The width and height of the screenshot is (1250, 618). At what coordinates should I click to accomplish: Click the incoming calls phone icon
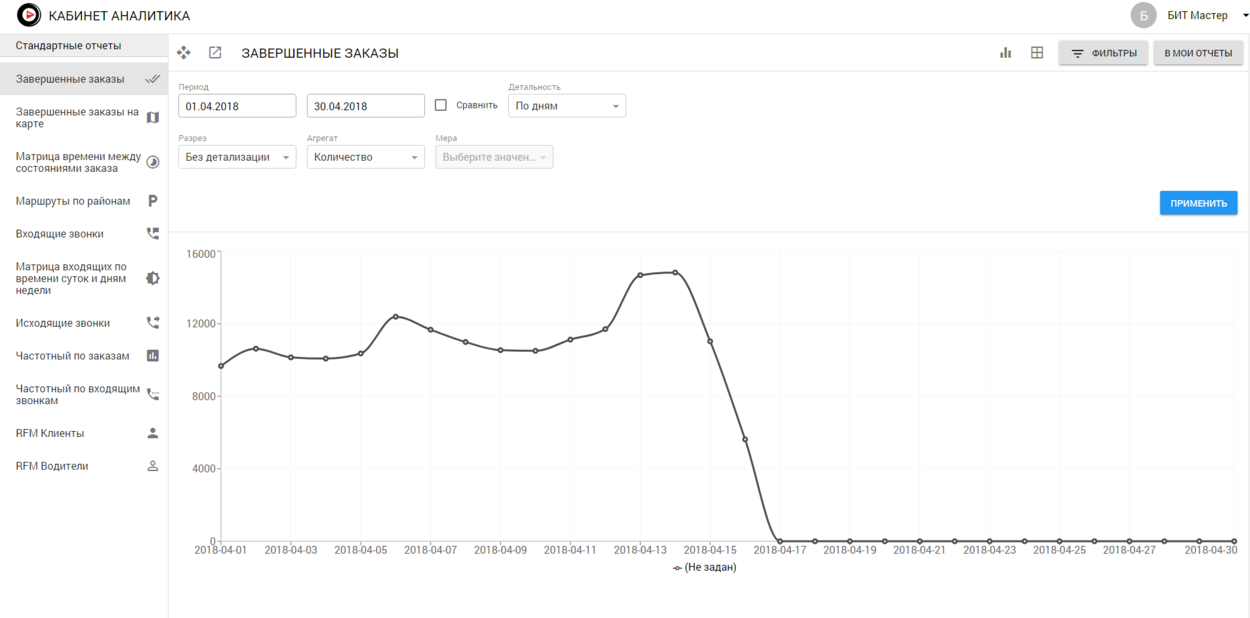[153, 233]
